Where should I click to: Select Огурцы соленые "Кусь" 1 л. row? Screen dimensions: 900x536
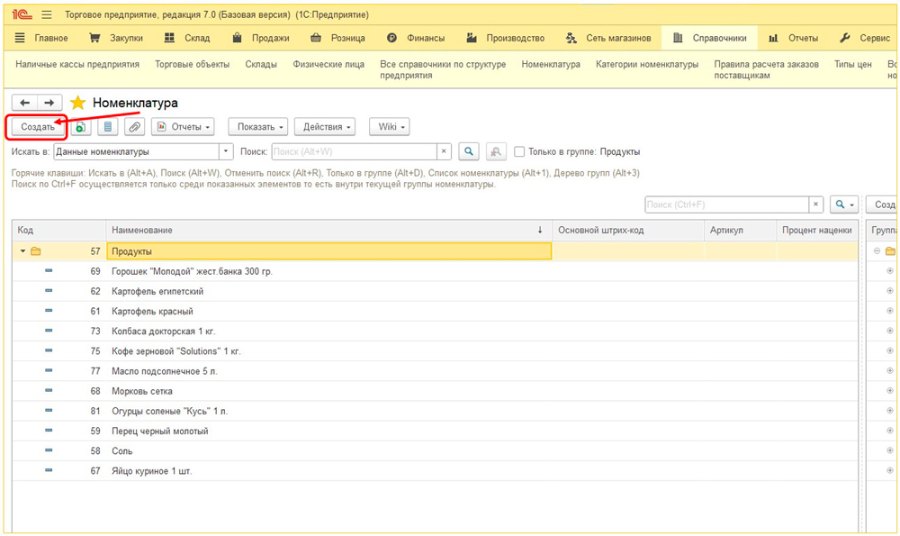point(435,411)
